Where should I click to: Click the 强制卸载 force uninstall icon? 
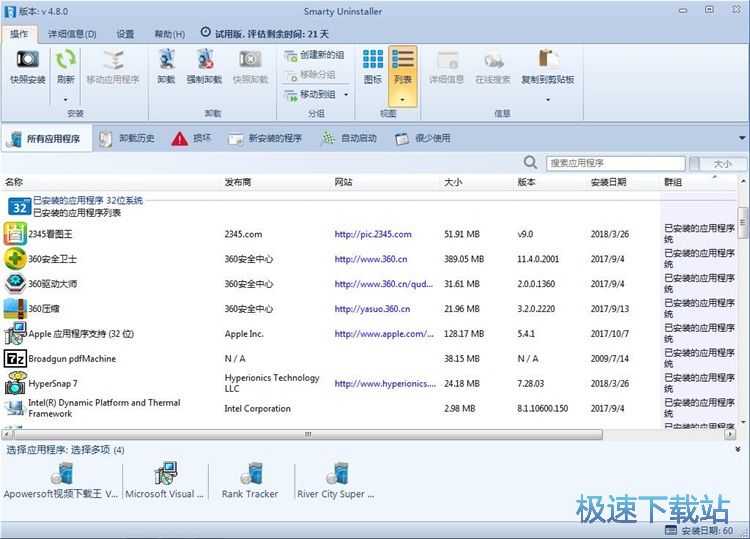pos(204,60)
